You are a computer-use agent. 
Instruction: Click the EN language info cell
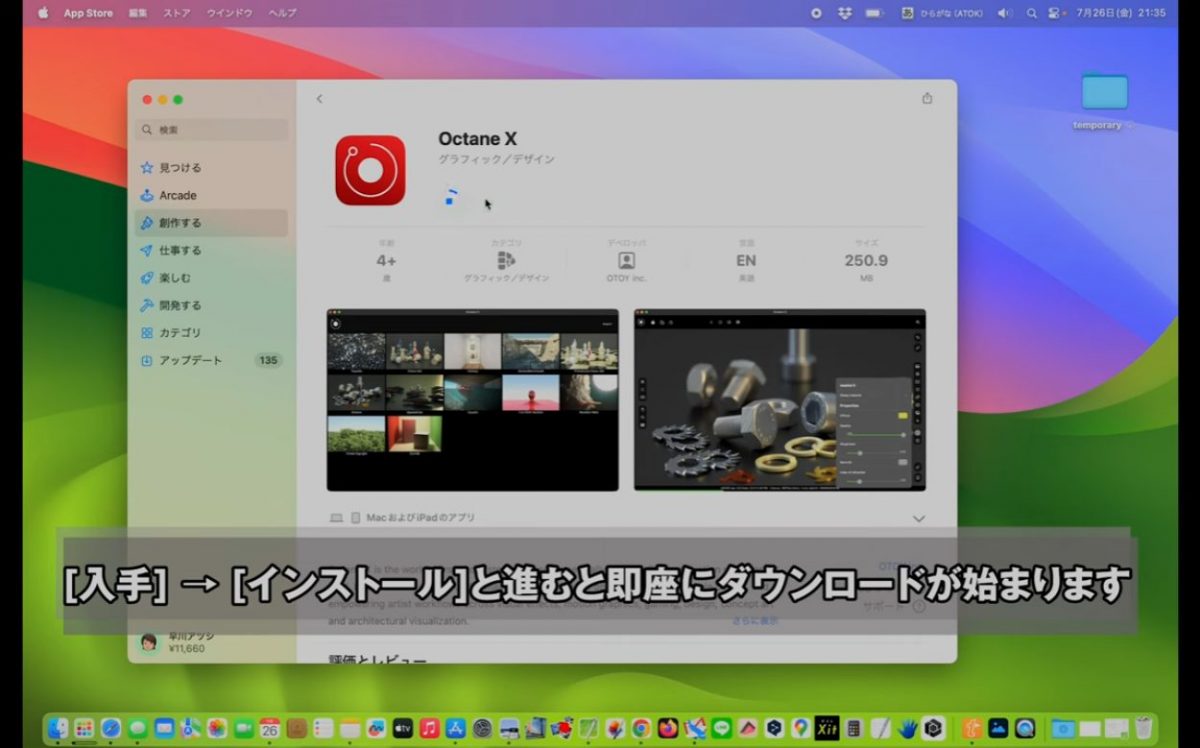pyautogui.click(x=746, y=260)
